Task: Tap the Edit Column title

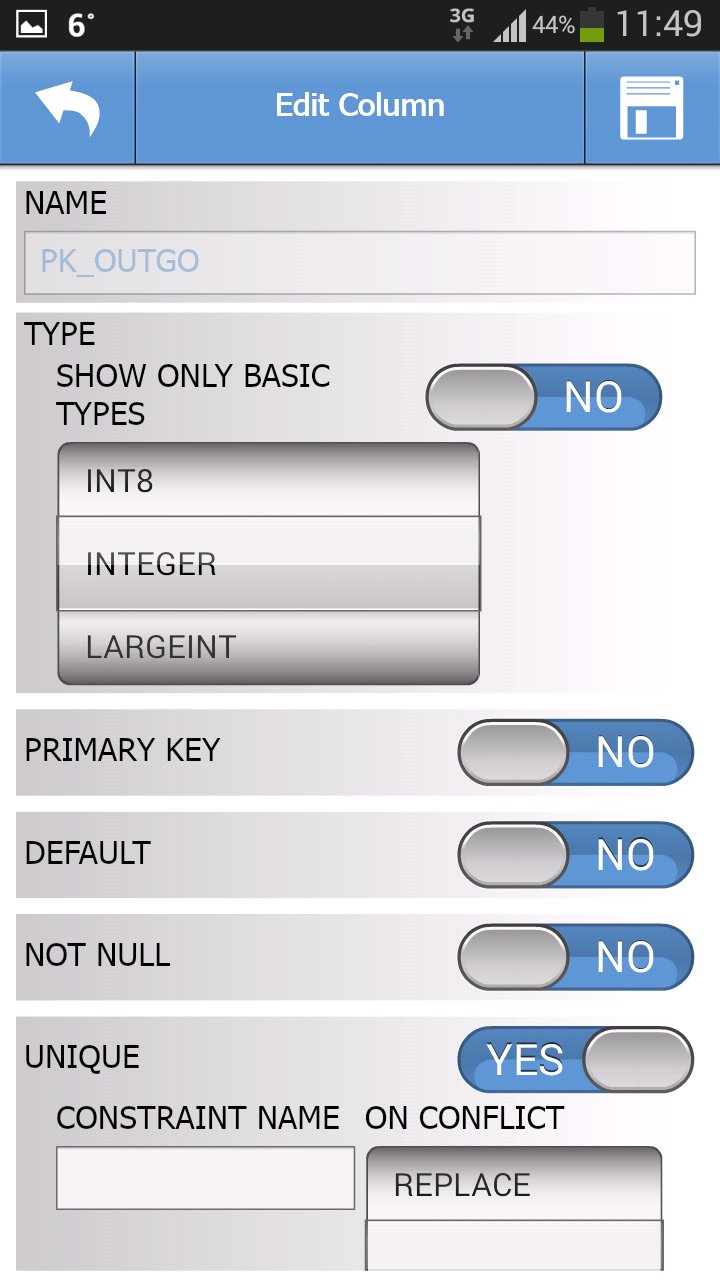Action: [360, 106]
